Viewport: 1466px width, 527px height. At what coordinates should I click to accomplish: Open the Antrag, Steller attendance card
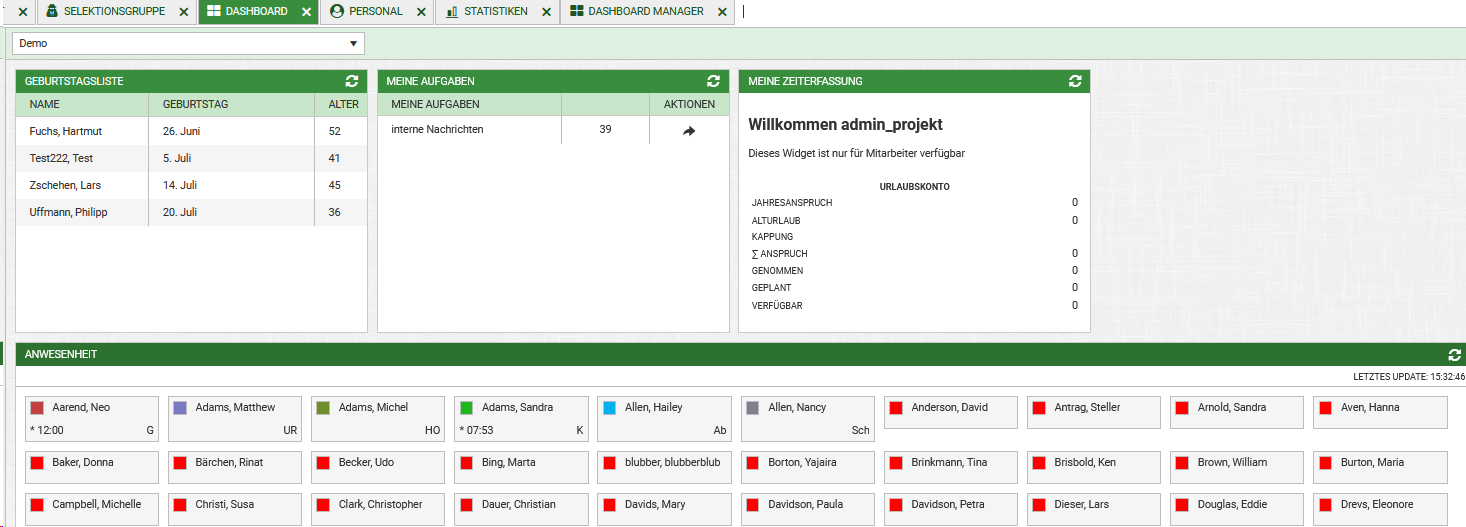(x=1094, y=412)
